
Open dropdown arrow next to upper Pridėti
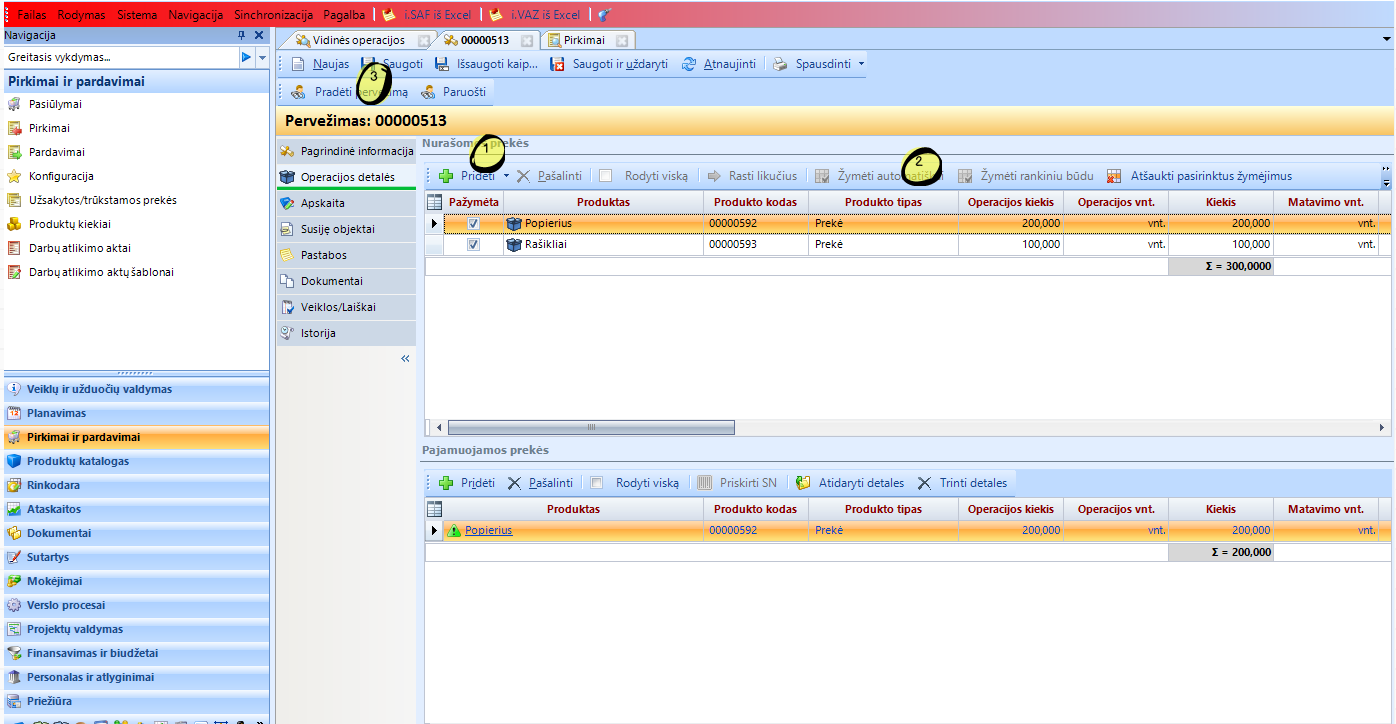(507, 176)
